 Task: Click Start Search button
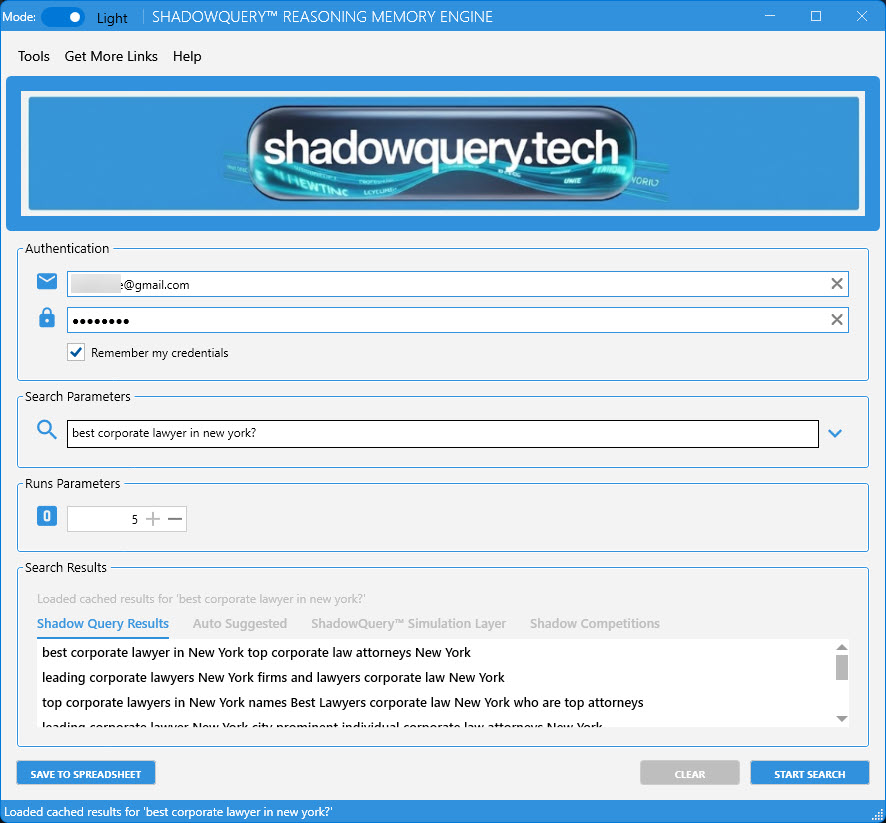point(809,774)
